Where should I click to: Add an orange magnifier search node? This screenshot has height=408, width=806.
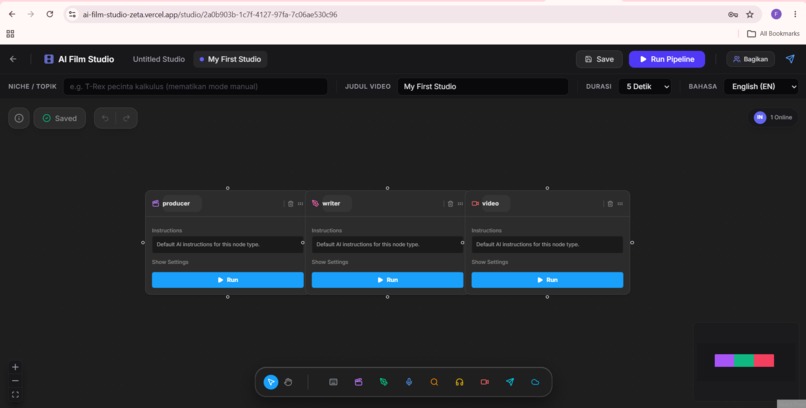pos(434,382)
